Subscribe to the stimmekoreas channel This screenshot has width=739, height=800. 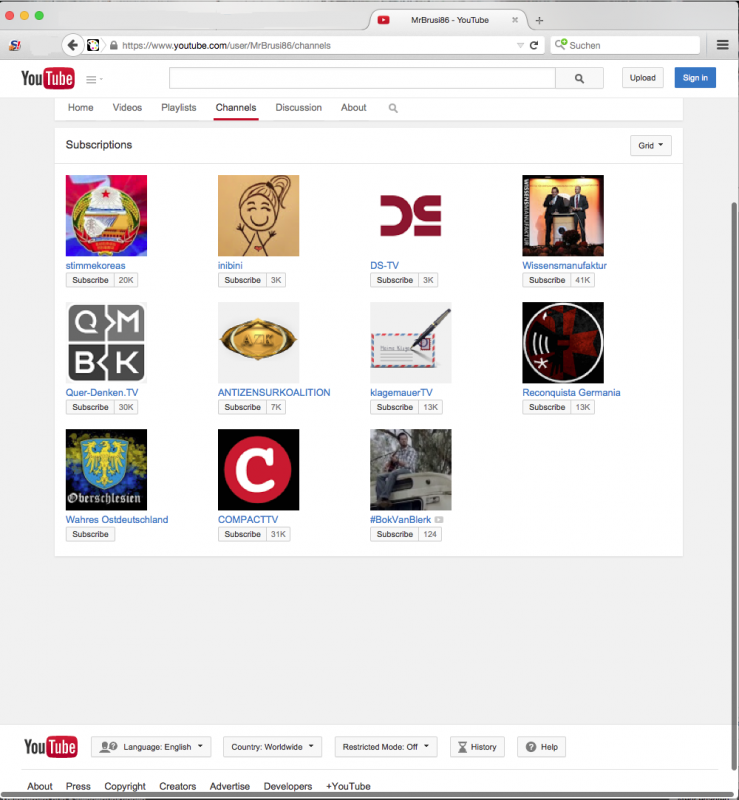point(90,280)
